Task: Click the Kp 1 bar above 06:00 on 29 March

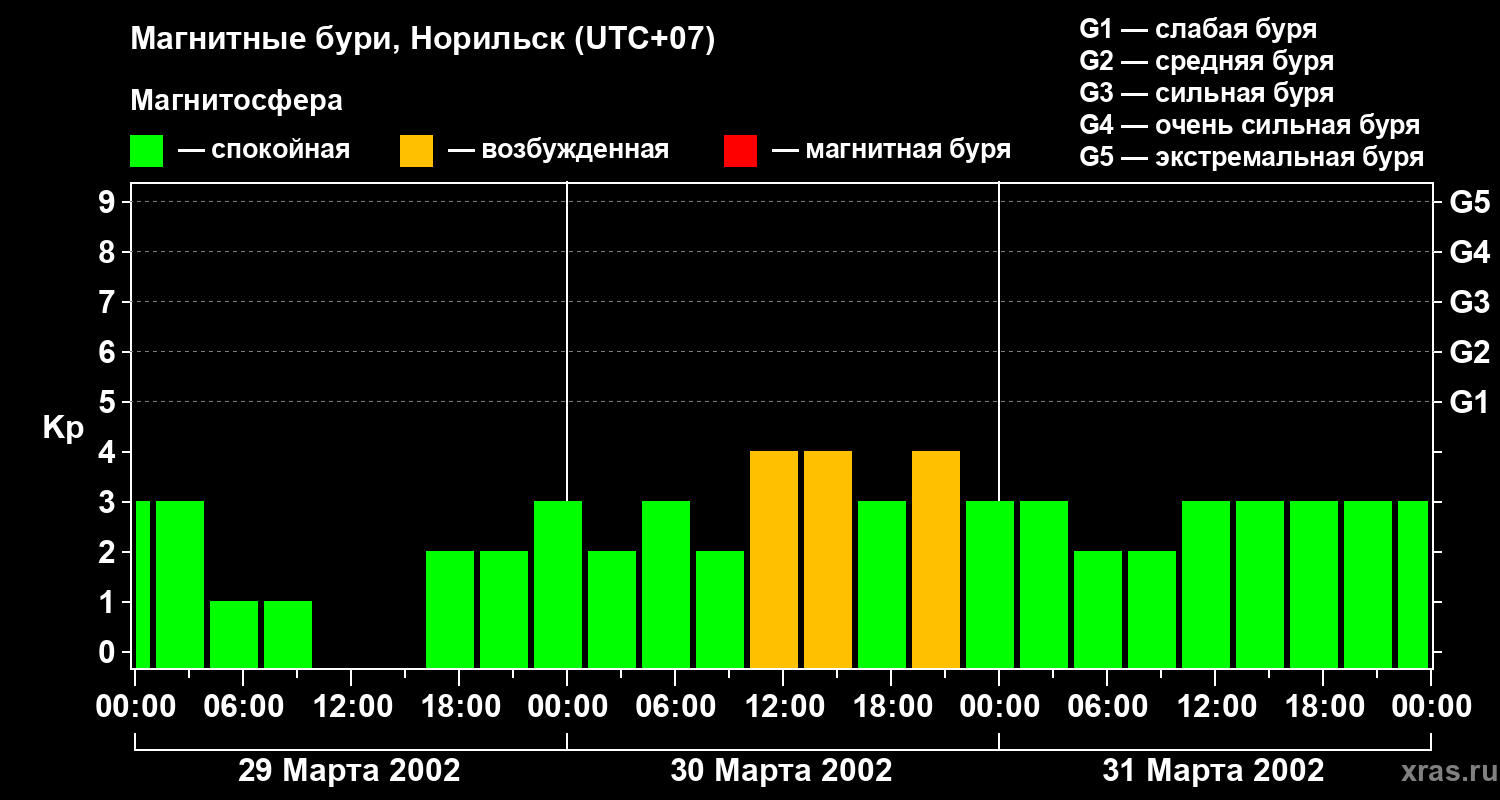Action: click(x=234, y=635)
